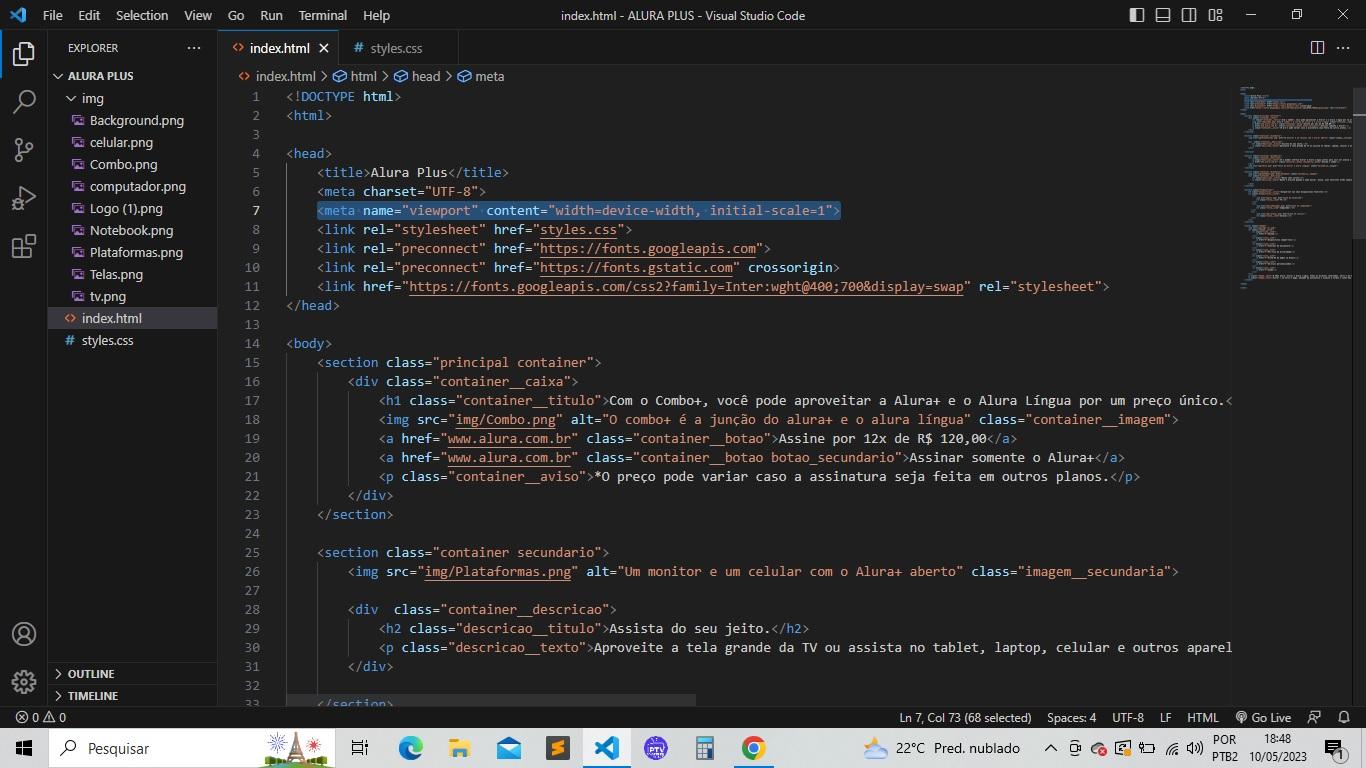Screen dimensions: 1366x768
Task: Open the Source Control view
Action: tap(24, 149)
